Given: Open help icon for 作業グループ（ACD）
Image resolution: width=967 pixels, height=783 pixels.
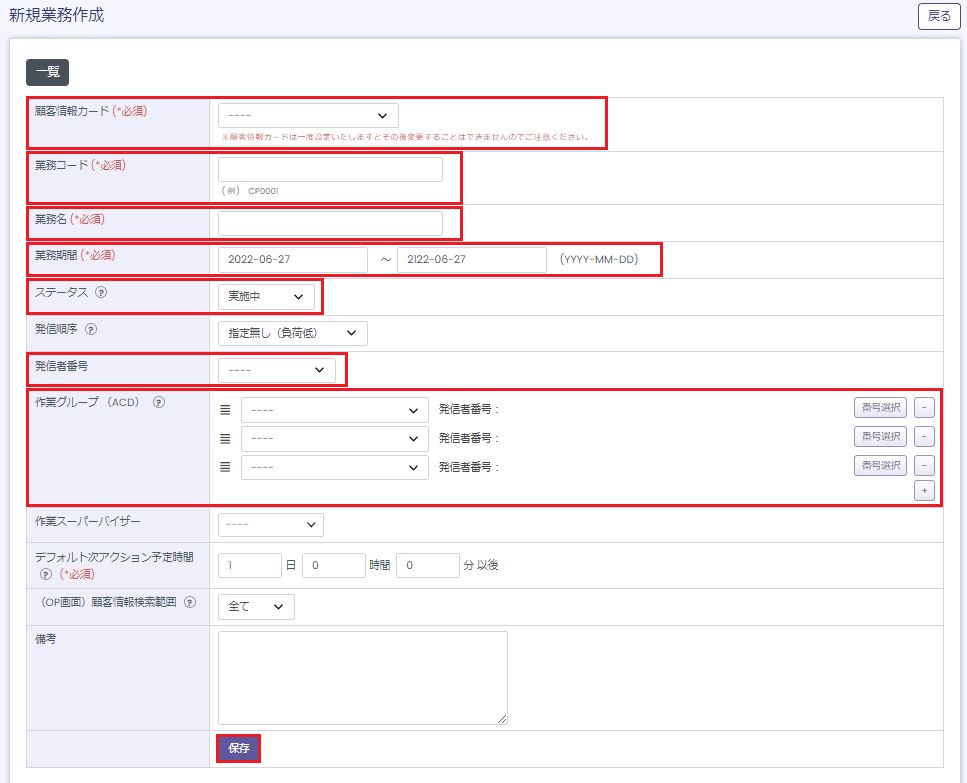Looking at the screenshot, I should click(159, 403).
